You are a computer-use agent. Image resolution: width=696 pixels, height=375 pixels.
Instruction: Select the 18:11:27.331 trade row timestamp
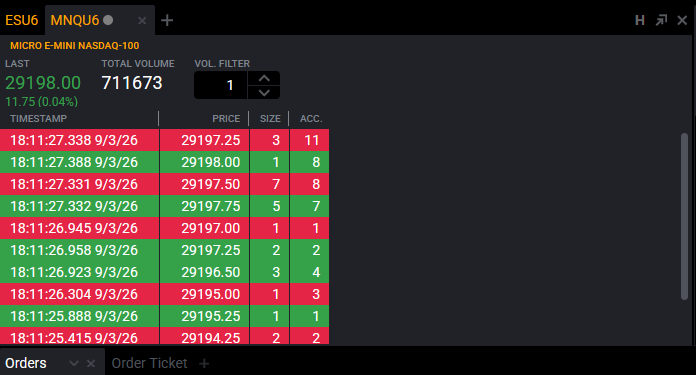(74, 184)
